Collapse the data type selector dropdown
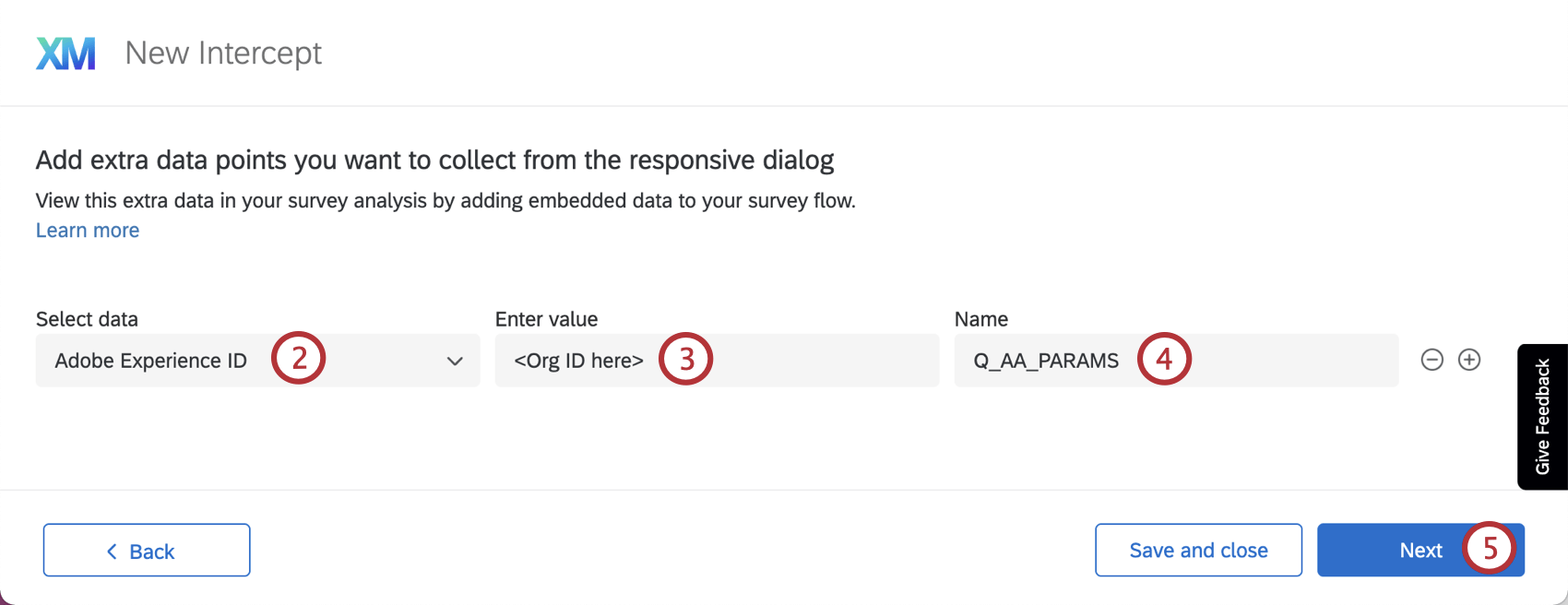The height and width of the screenshot is (605, 1568). pos(454,361)
